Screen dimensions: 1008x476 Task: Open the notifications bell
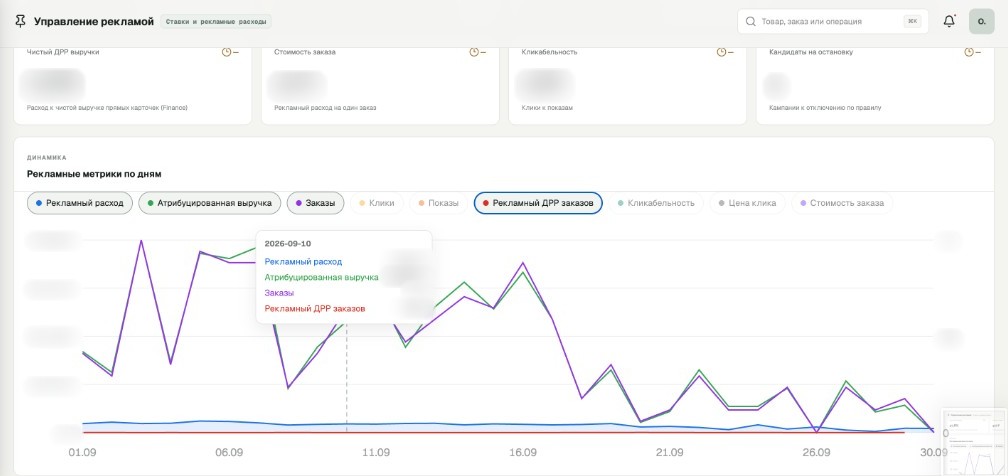(x=949, y=21)
